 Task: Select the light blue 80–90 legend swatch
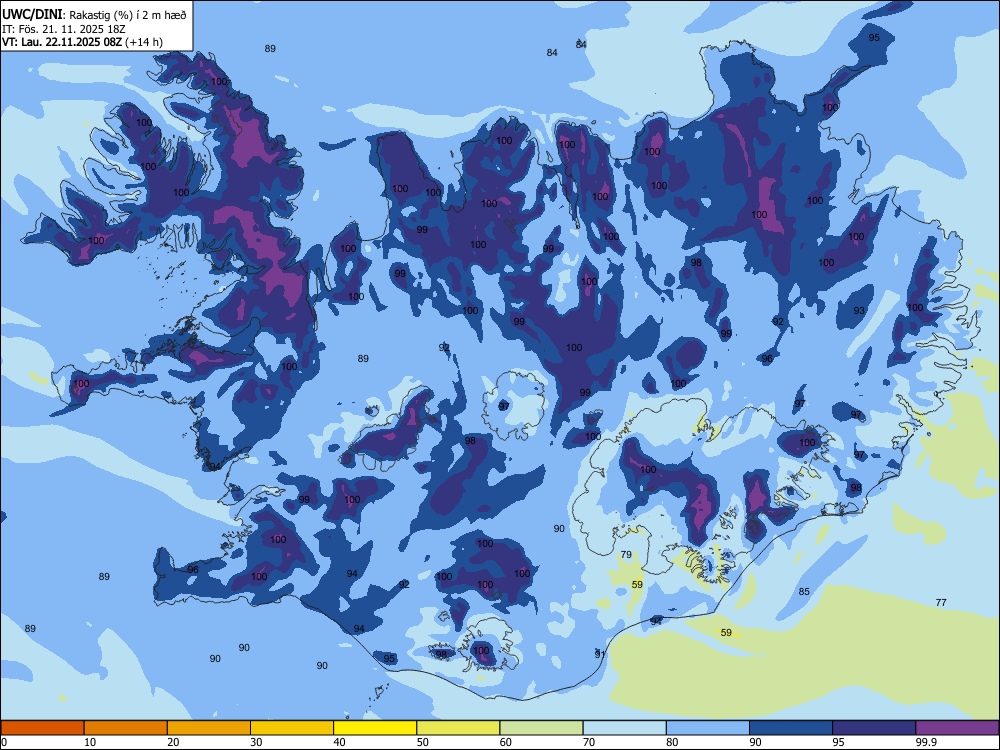pos(707,728)
